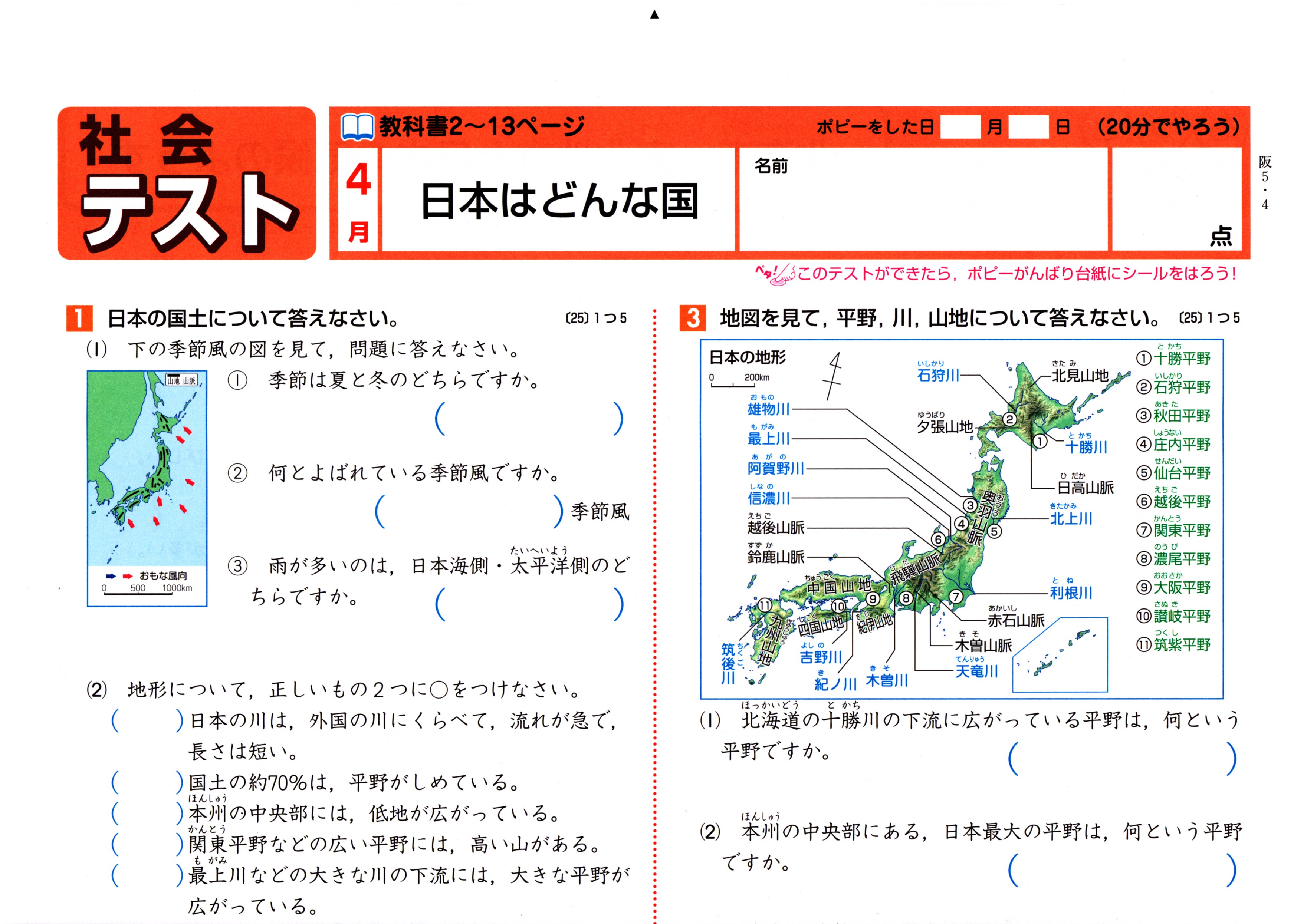This screenshot has height=924, width=1294.
Task: Click circled number ⑨ on the map
Action: 873,598
